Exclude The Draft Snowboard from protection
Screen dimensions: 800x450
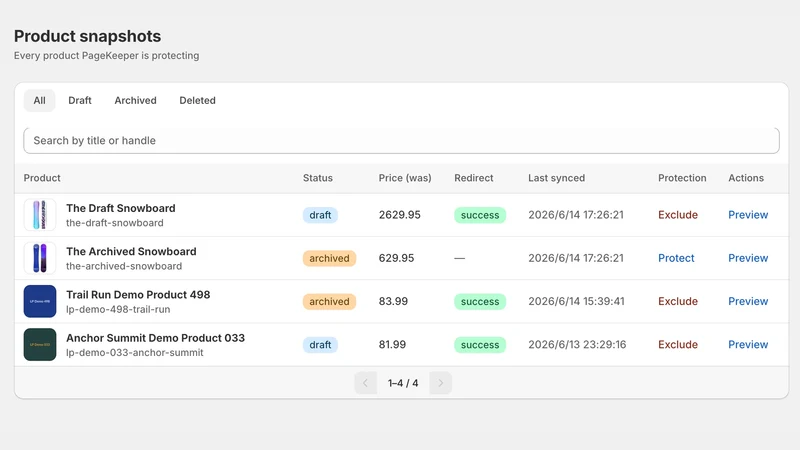point(678,215)
